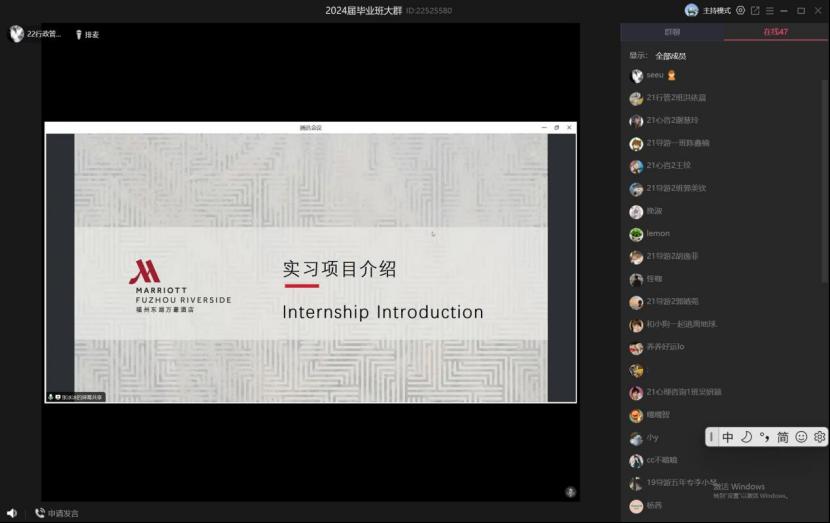Switch the 简 simplified/traditional character toggle
The image size is (830, 523).
tap(783, 437)
